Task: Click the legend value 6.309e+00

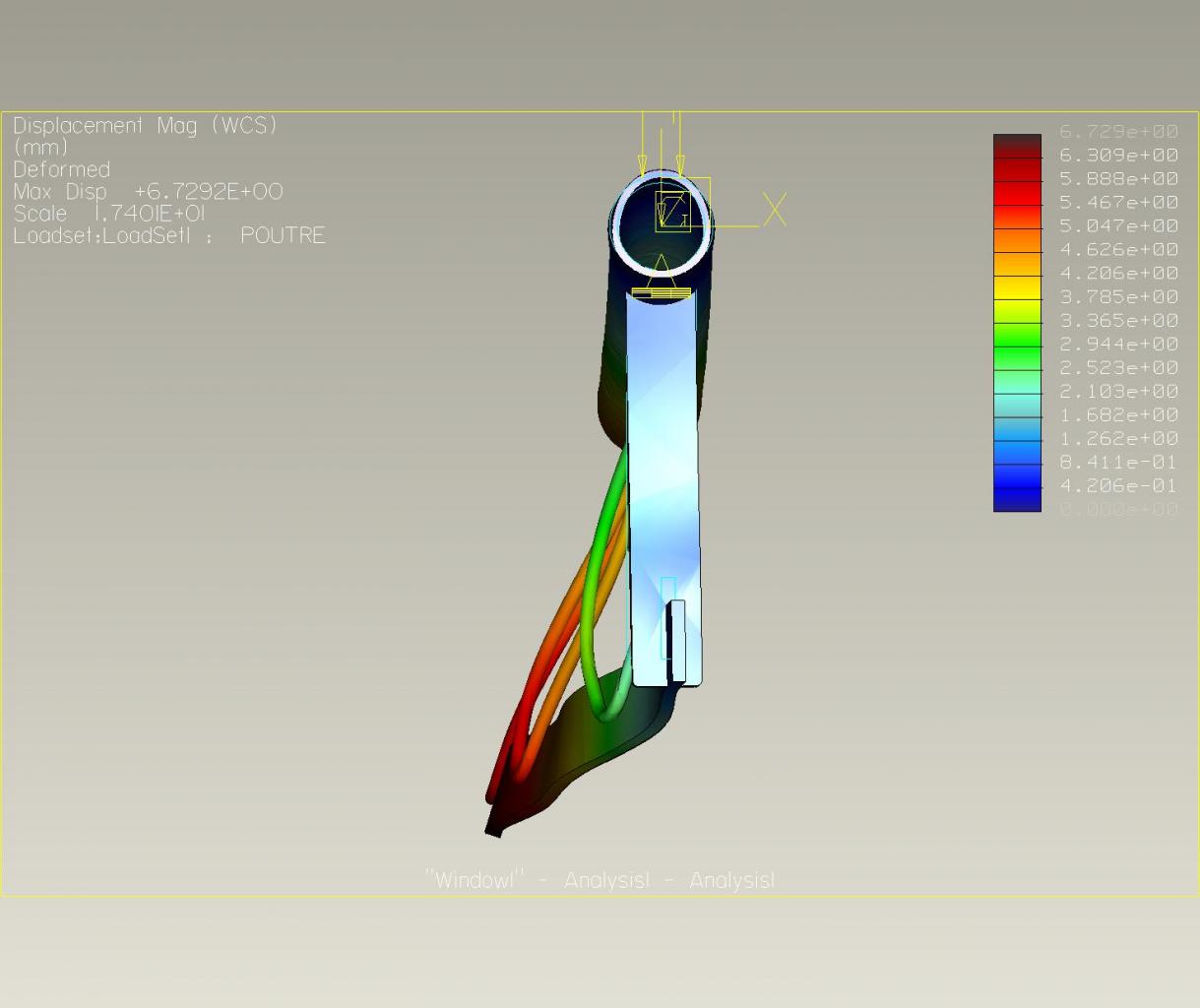Action: pyautogui.click(x=1118, y=155)
